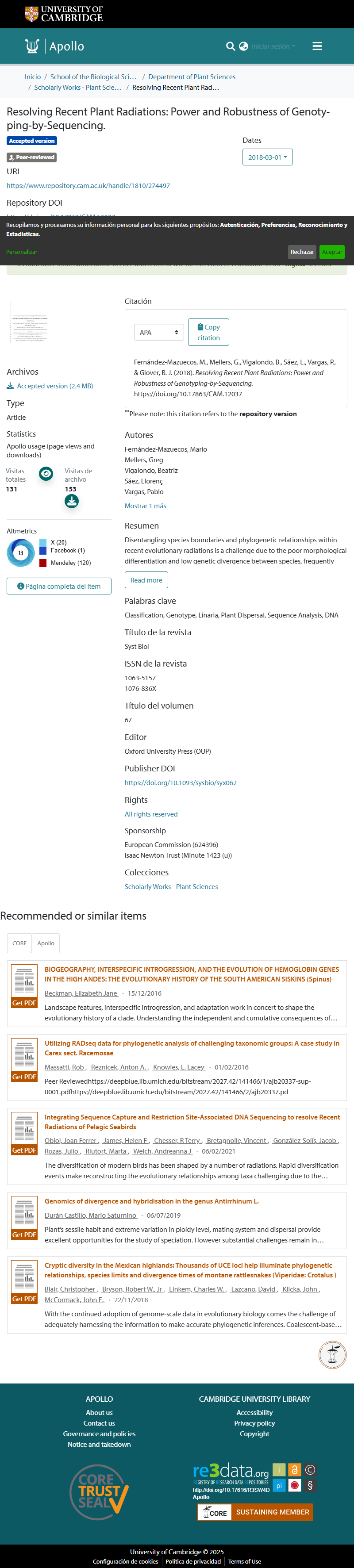This screenshot has width=354, height=1568.
Task: Click the red Mendeley color swatch
Action: pos(43,563)
